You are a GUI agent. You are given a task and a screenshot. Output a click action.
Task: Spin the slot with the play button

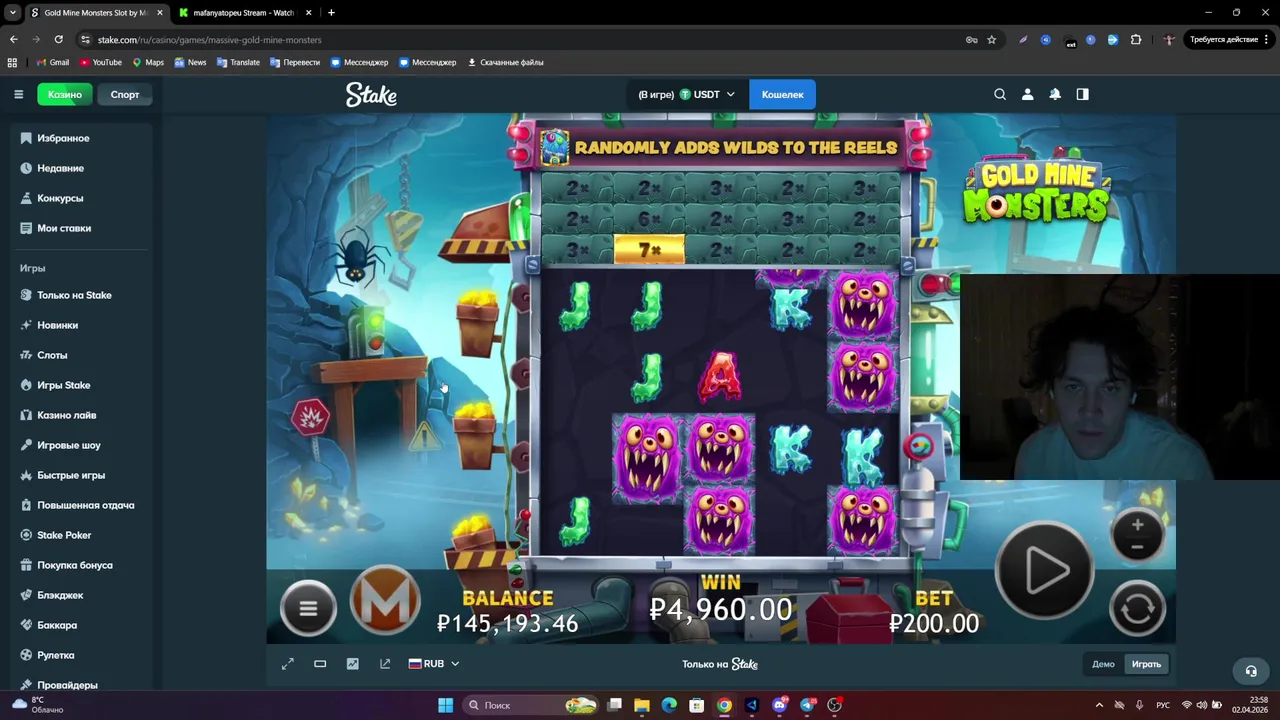tap(1045, 570)
